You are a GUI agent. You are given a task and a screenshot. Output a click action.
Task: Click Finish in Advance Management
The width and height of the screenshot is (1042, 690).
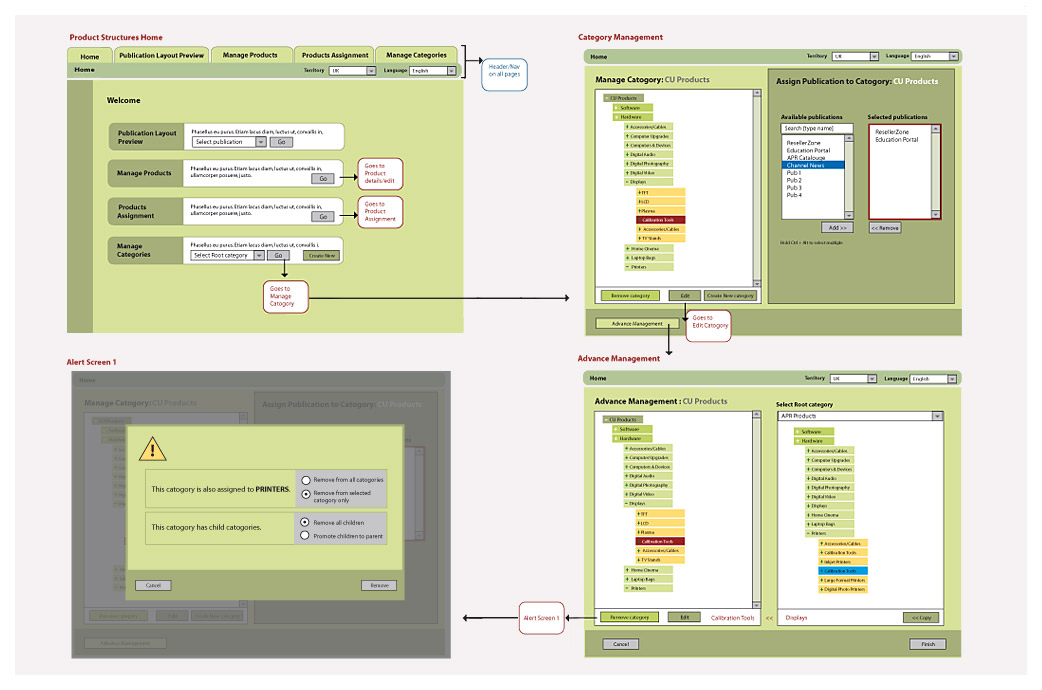click(928, 644)
